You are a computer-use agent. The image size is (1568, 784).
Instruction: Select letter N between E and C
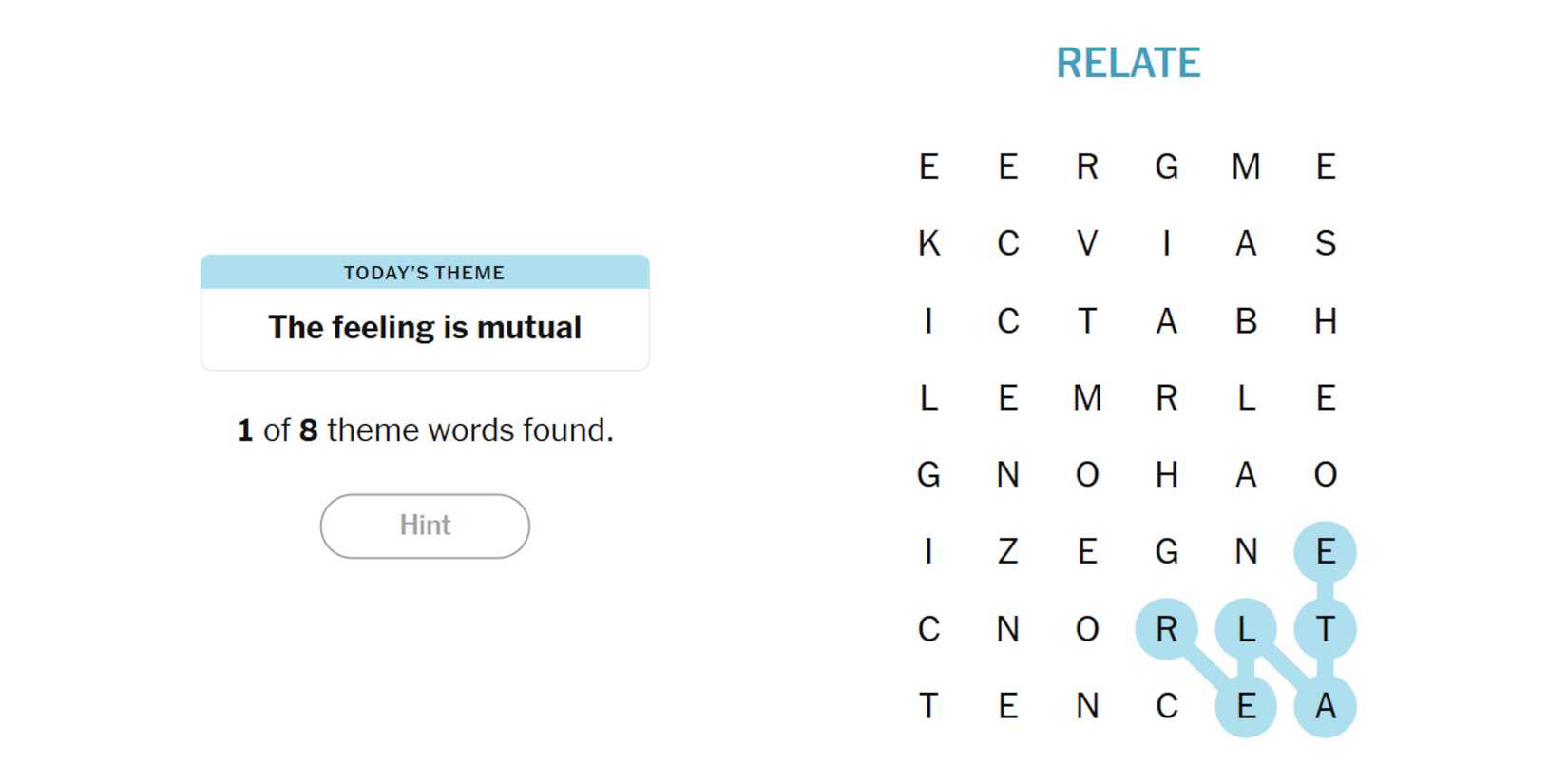[x=1087, y=706]
